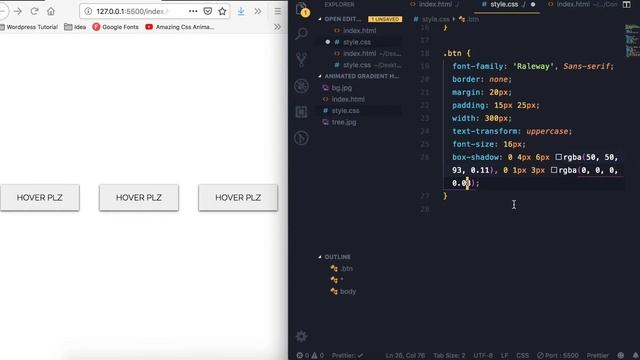Open the Google Fonts bookmark
640x360 pixels.
coord(116,27)
